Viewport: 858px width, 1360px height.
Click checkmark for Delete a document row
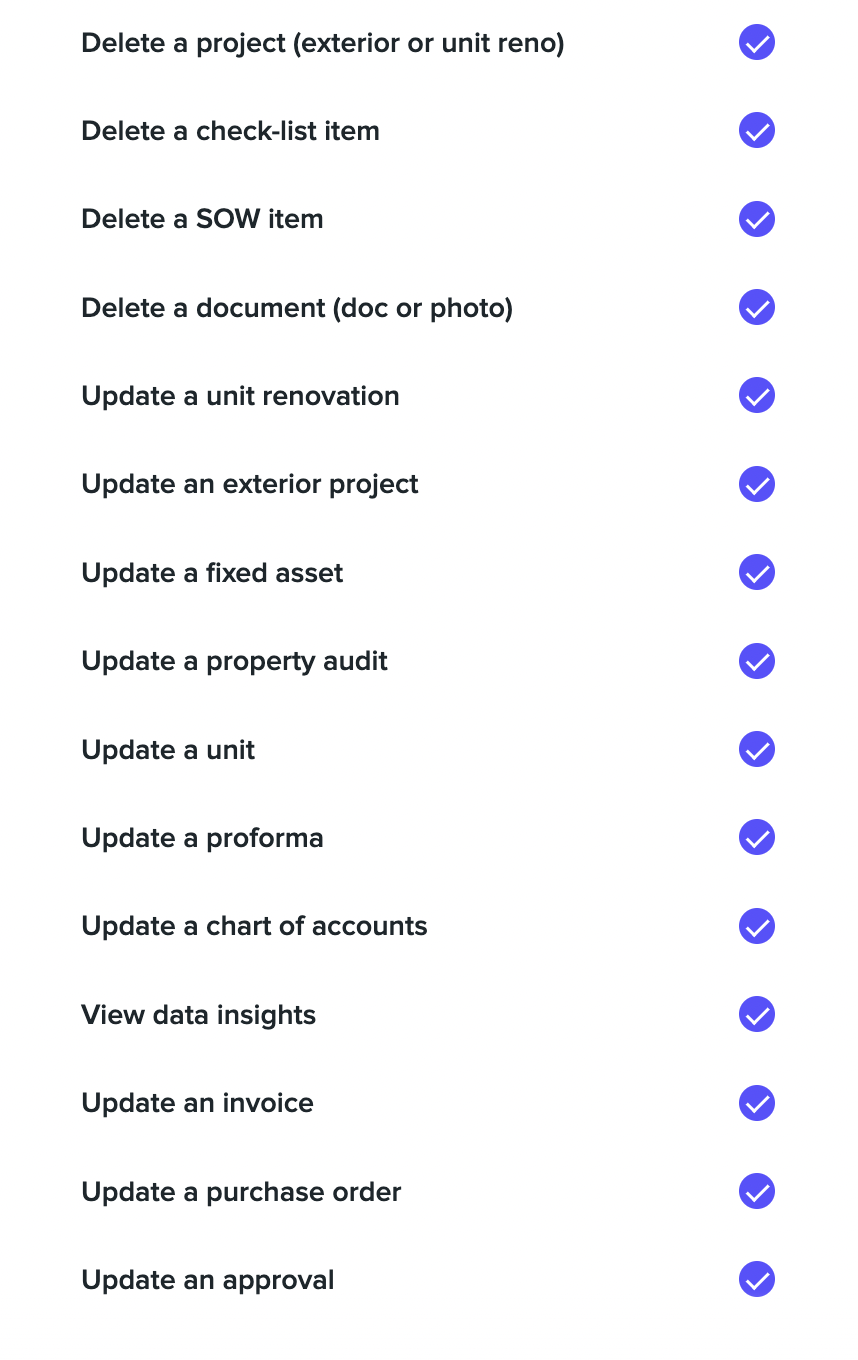757,307
